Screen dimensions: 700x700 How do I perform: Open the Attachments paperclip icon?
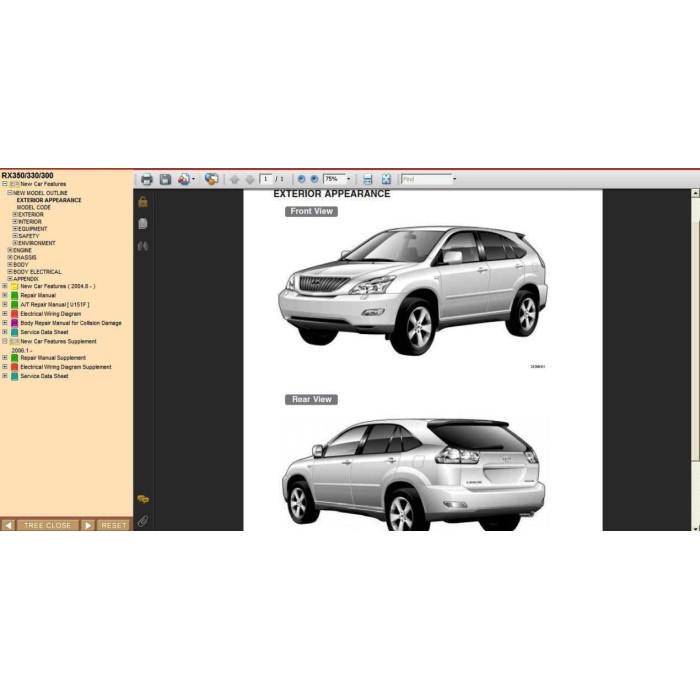point(143,521)
